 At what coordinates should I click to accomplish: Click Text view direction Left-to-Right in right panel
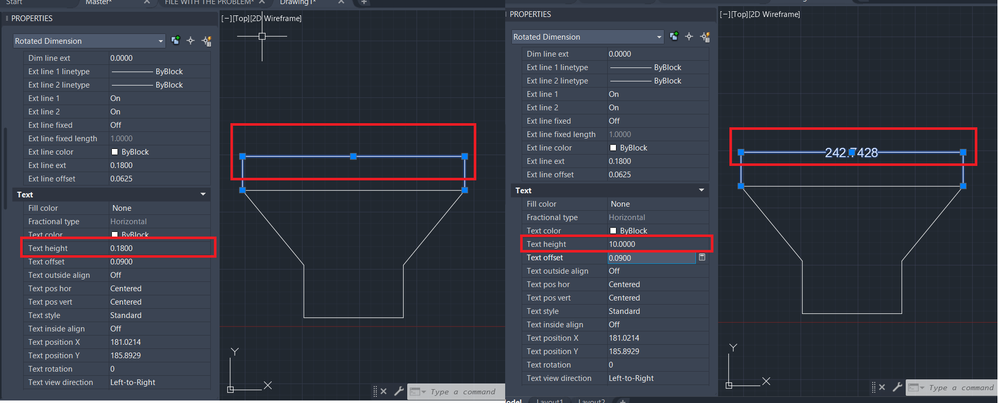pos(631,378)
